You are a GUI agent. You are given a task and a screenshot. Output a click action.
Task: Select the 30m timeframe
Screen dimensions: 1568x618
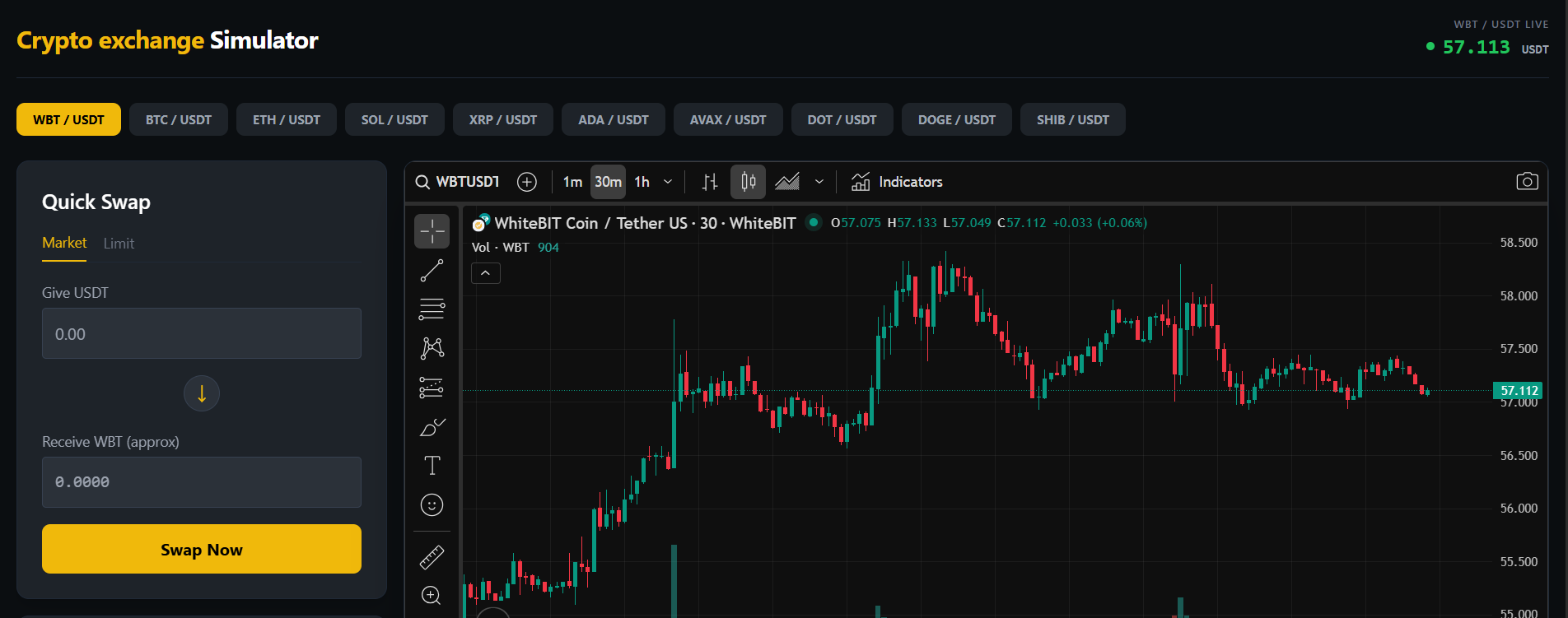tap(609, 182)
